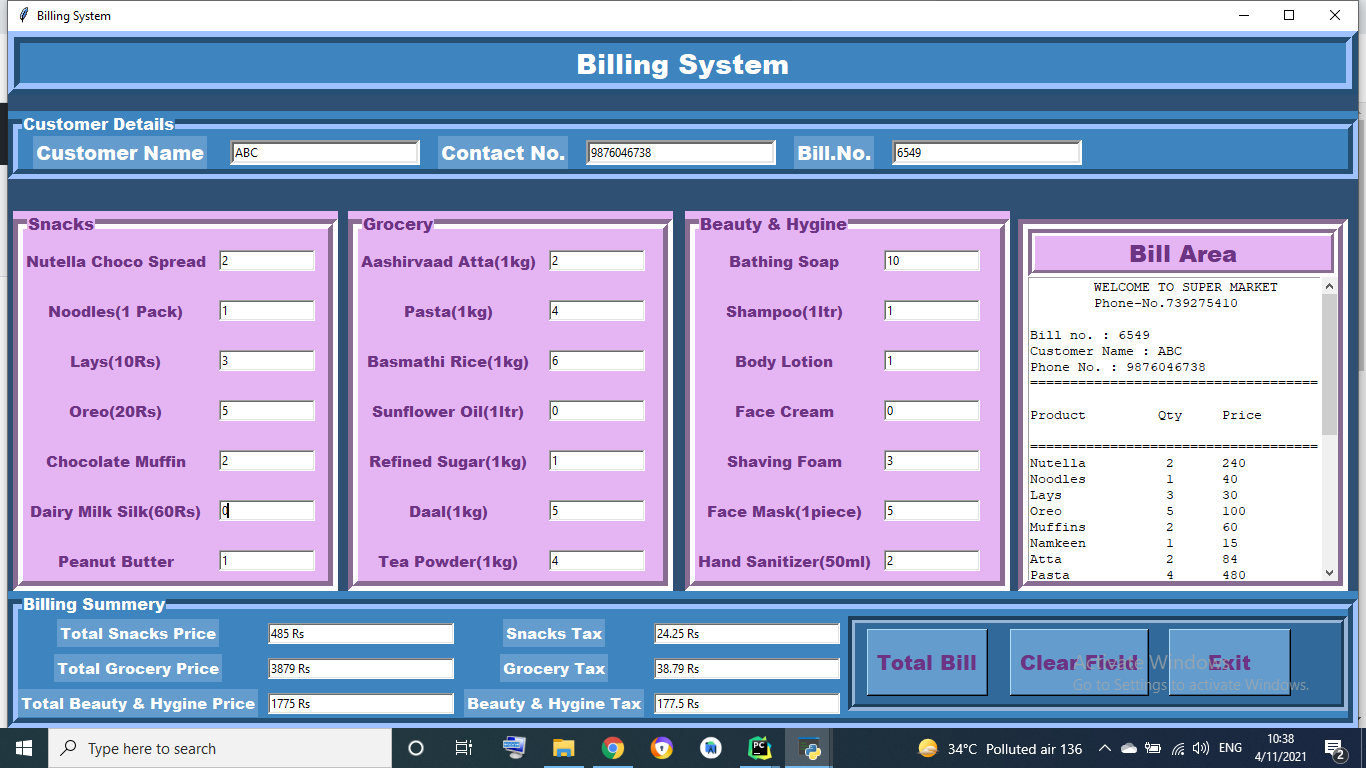Open Microsoft Edge from the taskbar
The image size is (1366, 768).
tap(515, 748)
